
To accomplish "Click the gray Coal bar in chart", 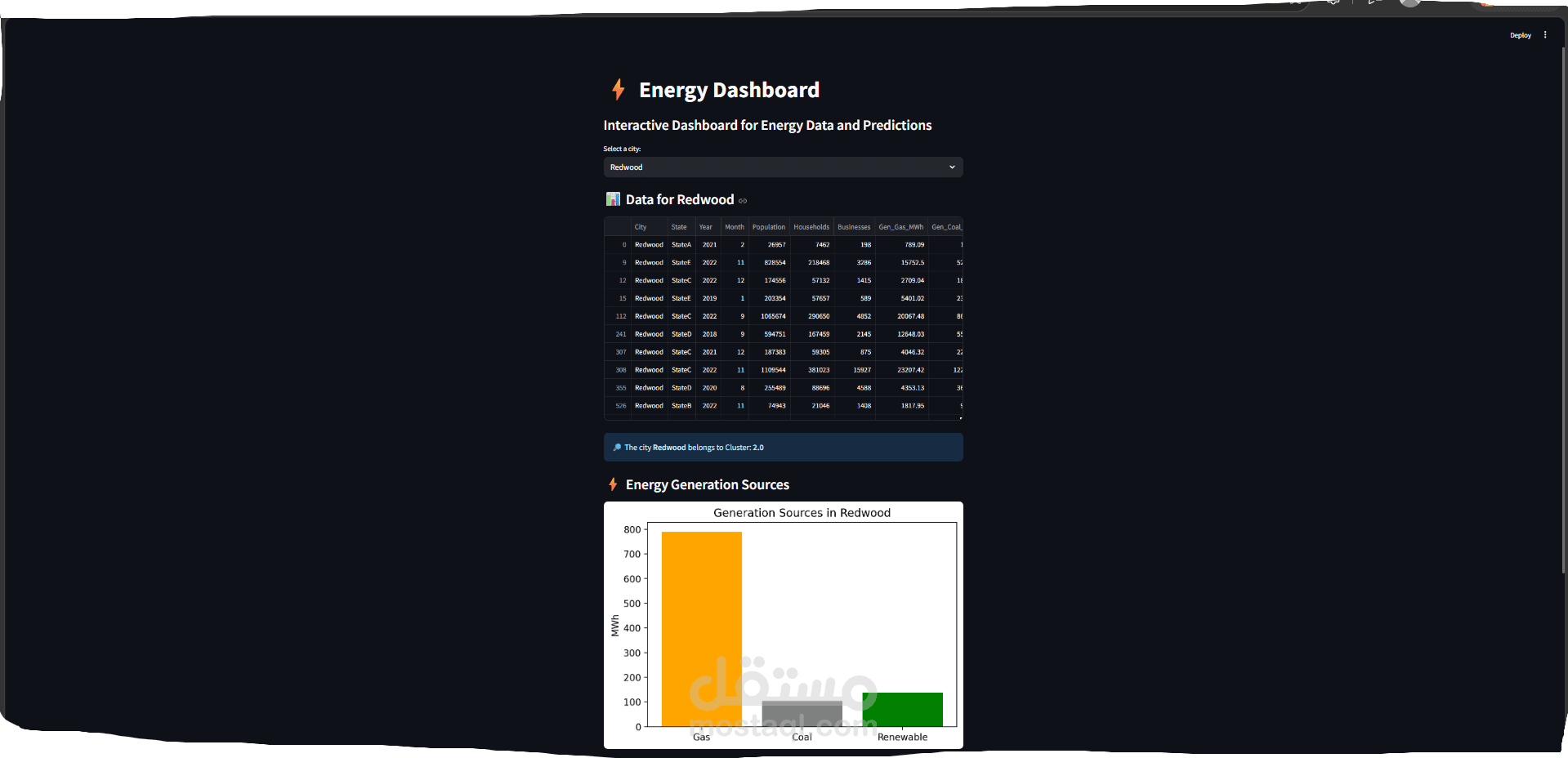I will [x=802, y=714].
